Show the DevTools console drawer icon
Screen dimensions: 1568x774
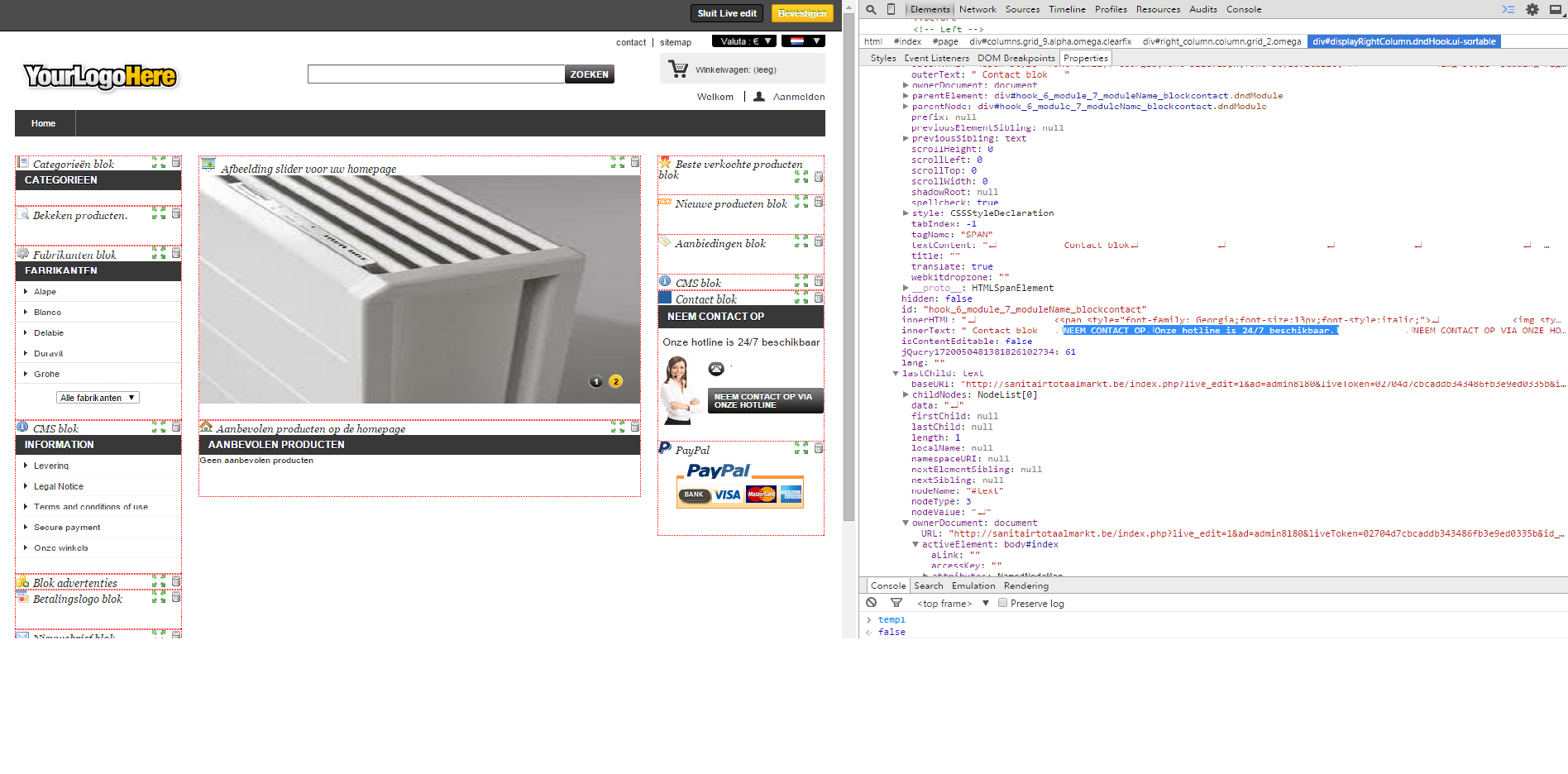pos(1508,10)
